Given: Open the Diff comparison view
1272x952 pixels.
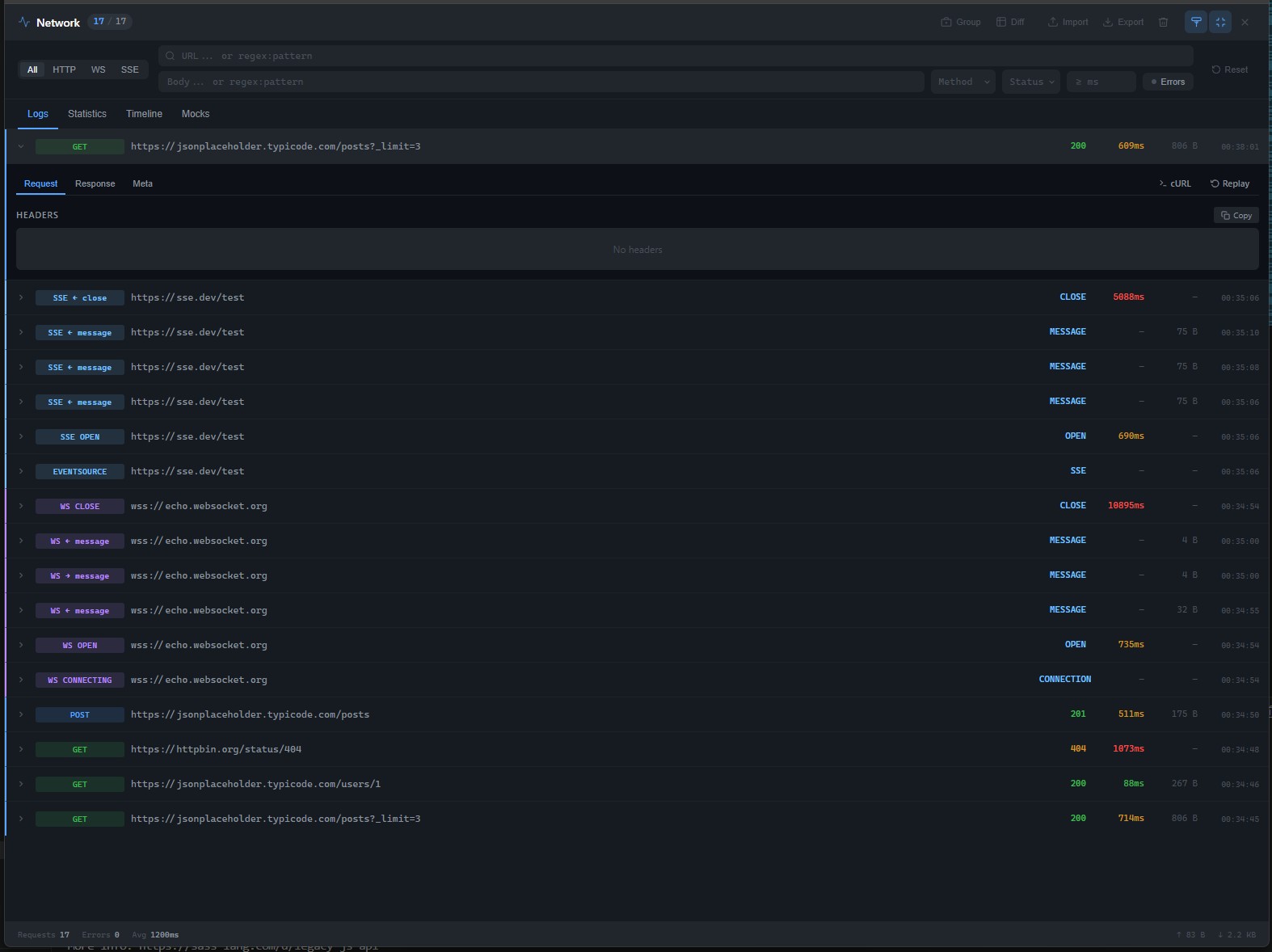Looking at the screenshot, I should pos(1010,23).
